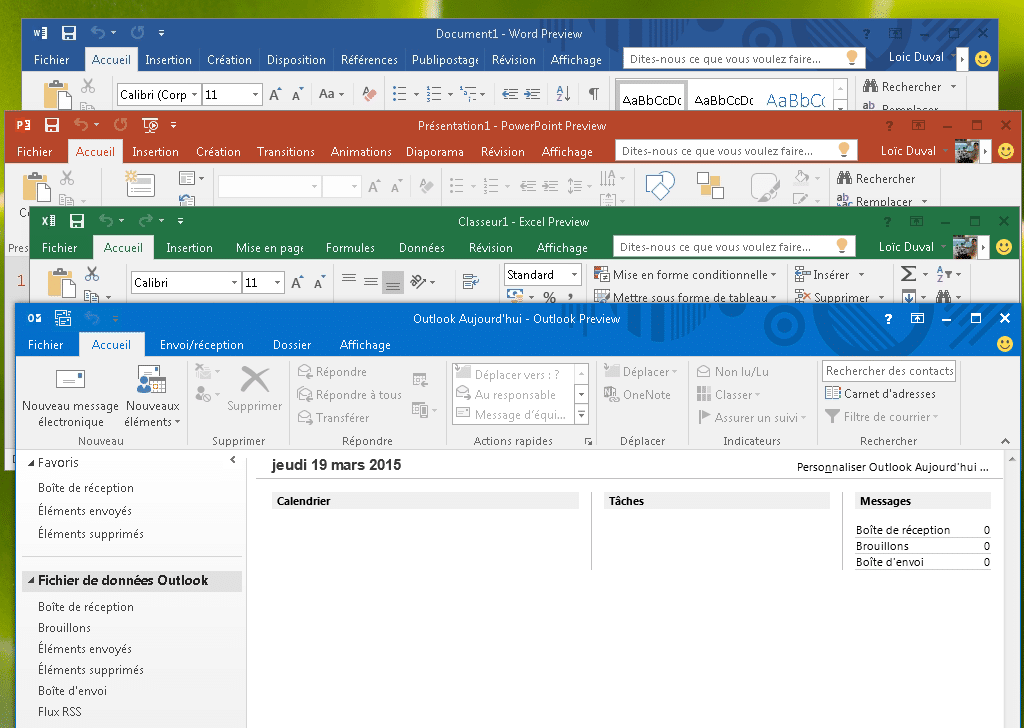Open the Dossier tab in Outlook
Viewport: 1024px width, 728px height.
click(x=292, y=345)
